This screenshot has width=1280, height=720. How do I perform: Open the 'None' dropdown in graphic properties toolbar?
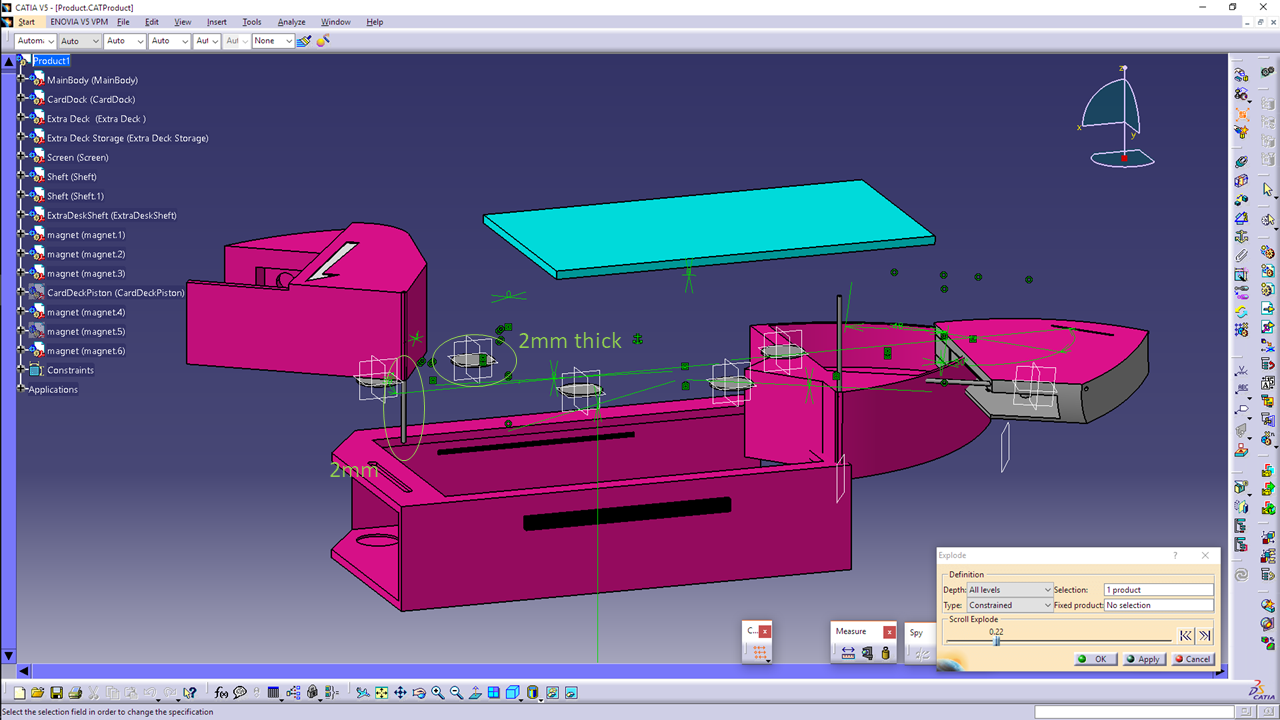tap(273, 41)
